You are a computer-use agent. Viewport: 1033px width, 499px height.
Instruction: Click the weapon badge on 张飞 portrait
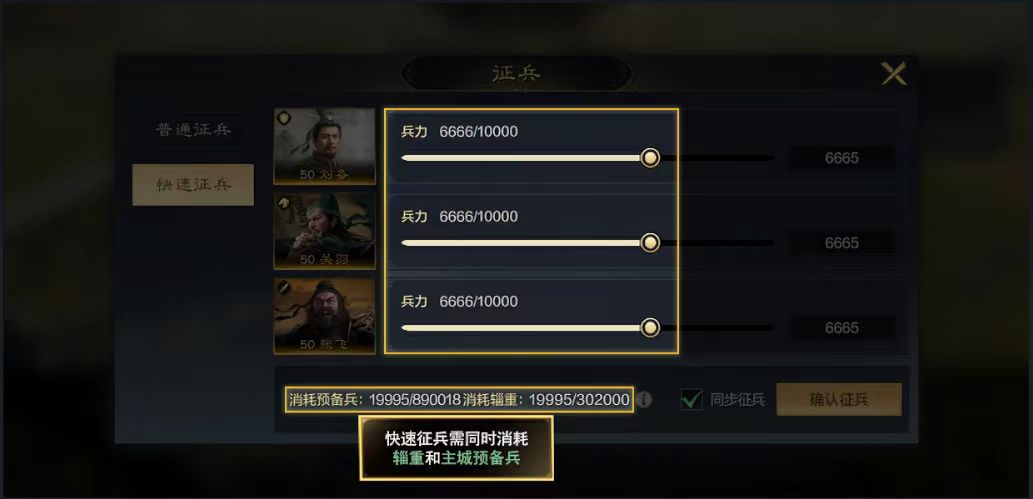tap(284, 287)
